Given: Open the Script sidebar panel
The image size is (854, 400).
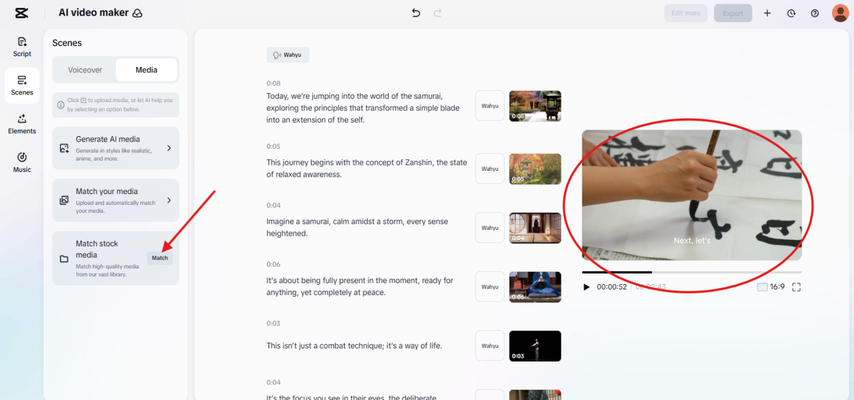Looking at the screenshot, I should tap(22, 47).
